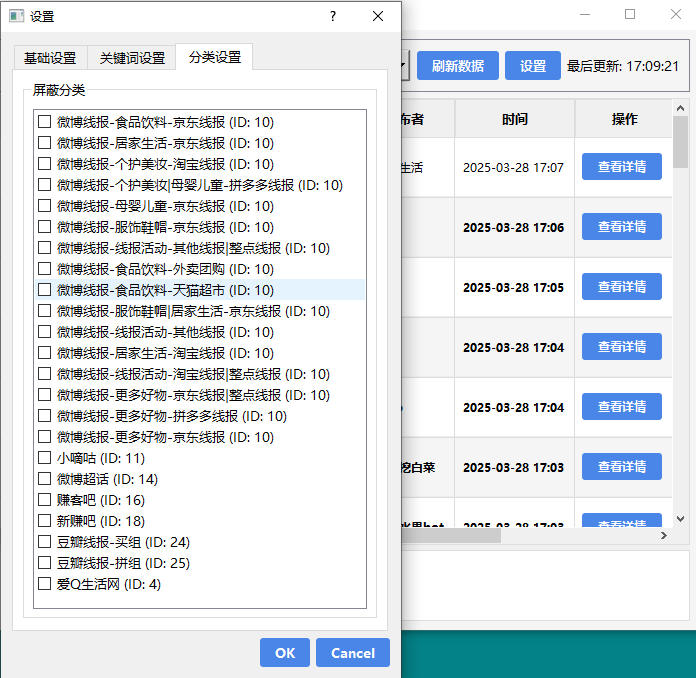Click the 最后更新: 17:09:21 label

(x=623, y=66)
